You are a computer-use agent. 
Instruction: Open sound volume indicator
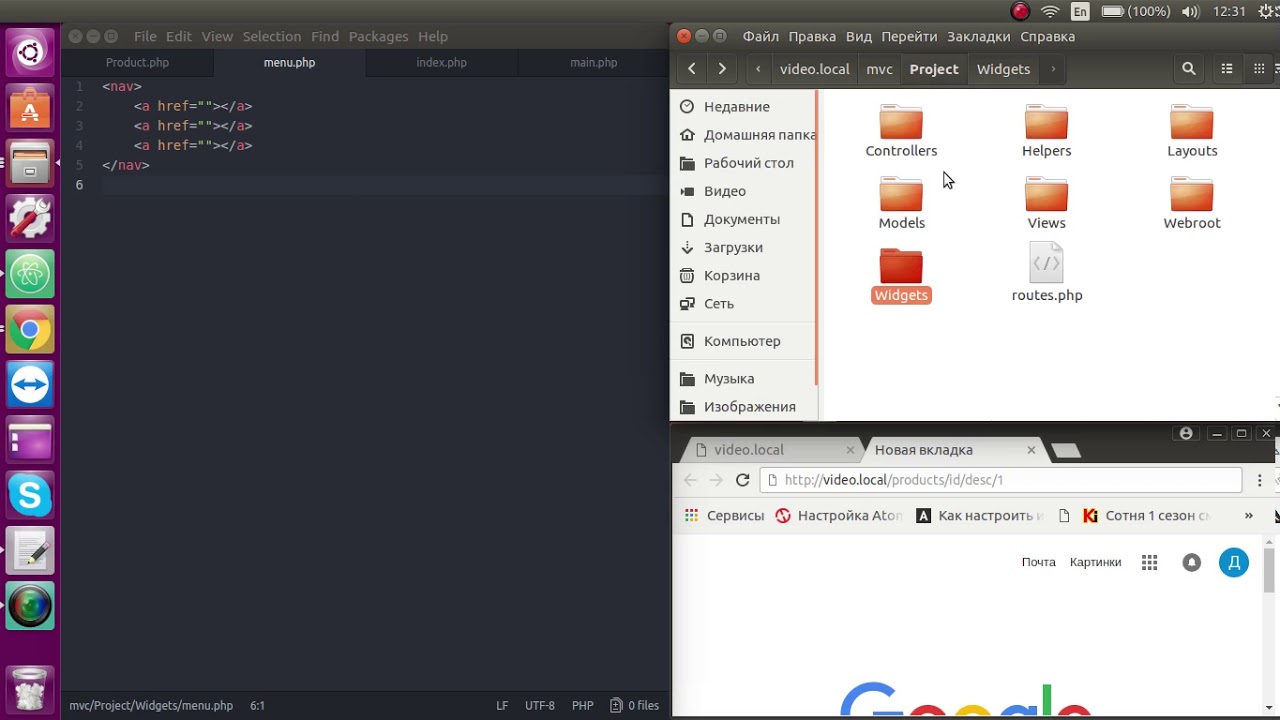pos(1190,12)
